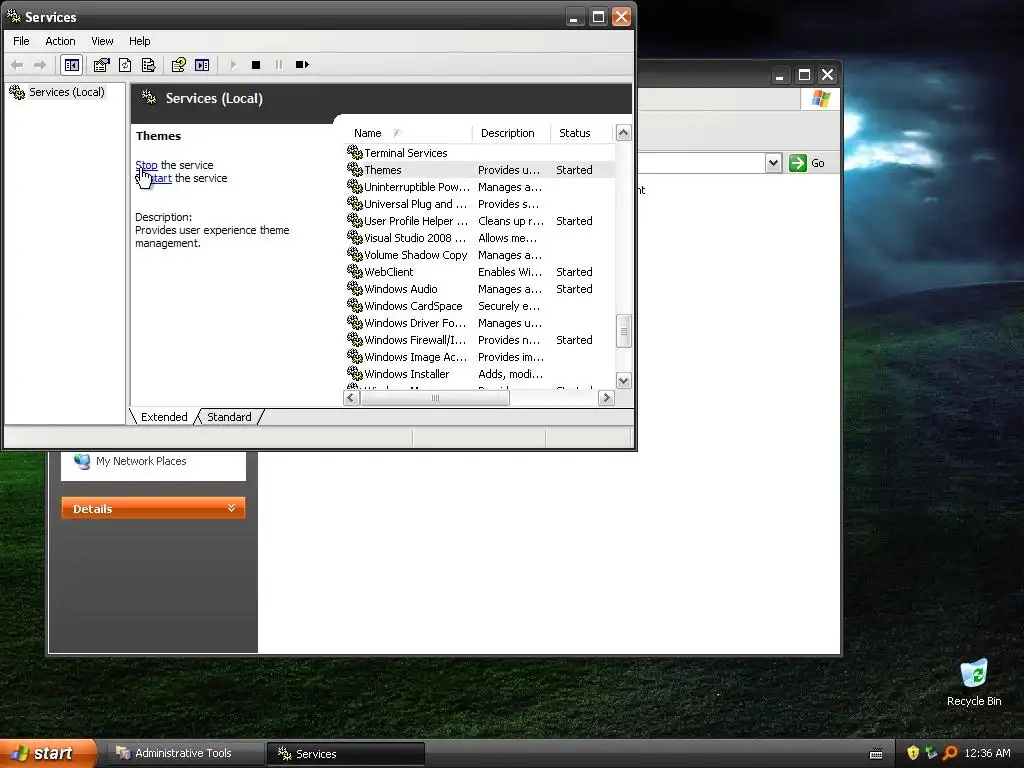Switch to the Extended tab
The image size is (1024, 768).
click(x=164, y=417)
